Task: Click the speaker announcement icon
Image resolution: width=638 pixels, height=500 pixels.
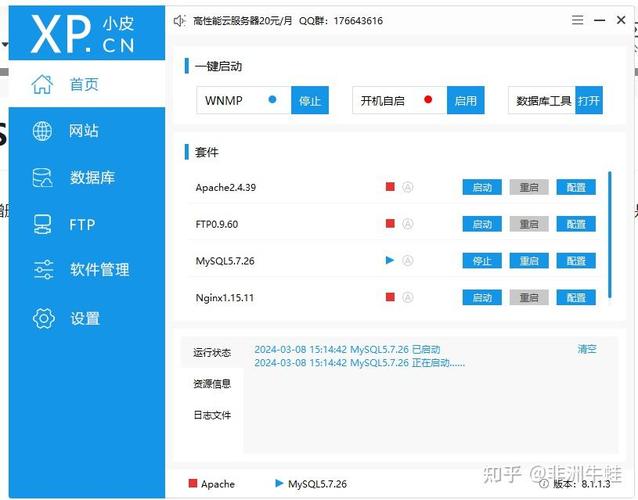Action: [179, 20]
